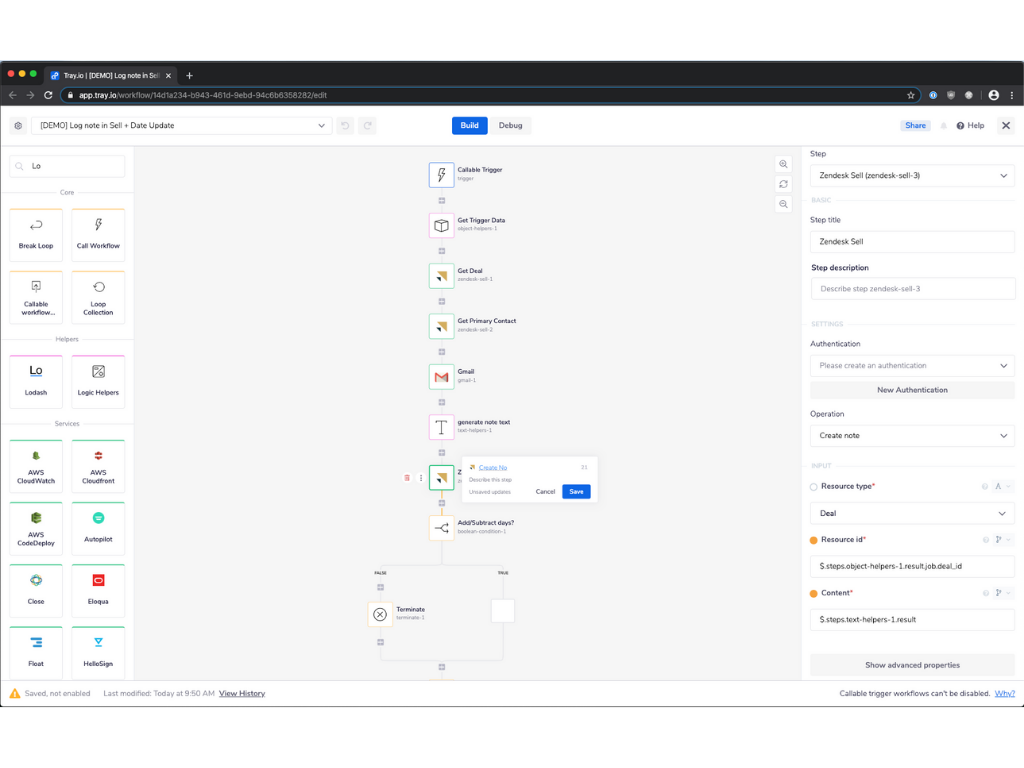Screen dimensions: 1024x768
Task: Click the workflow settings gear icon
Action: pyautogui.click(x=18, y=126)
